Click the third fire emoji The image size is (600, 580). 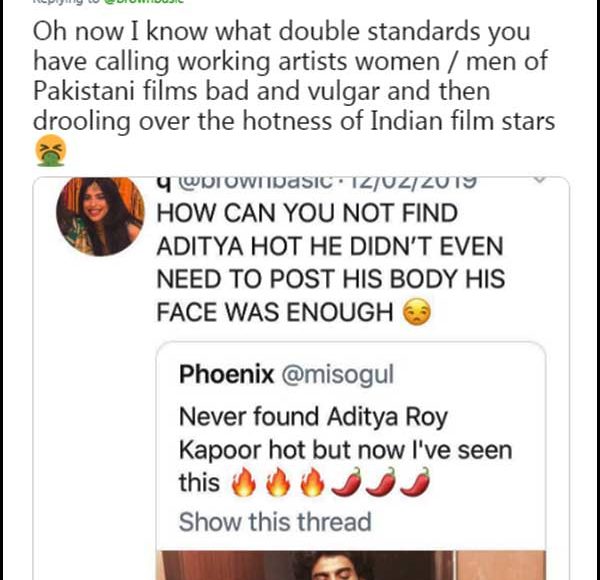coord(315,484)
